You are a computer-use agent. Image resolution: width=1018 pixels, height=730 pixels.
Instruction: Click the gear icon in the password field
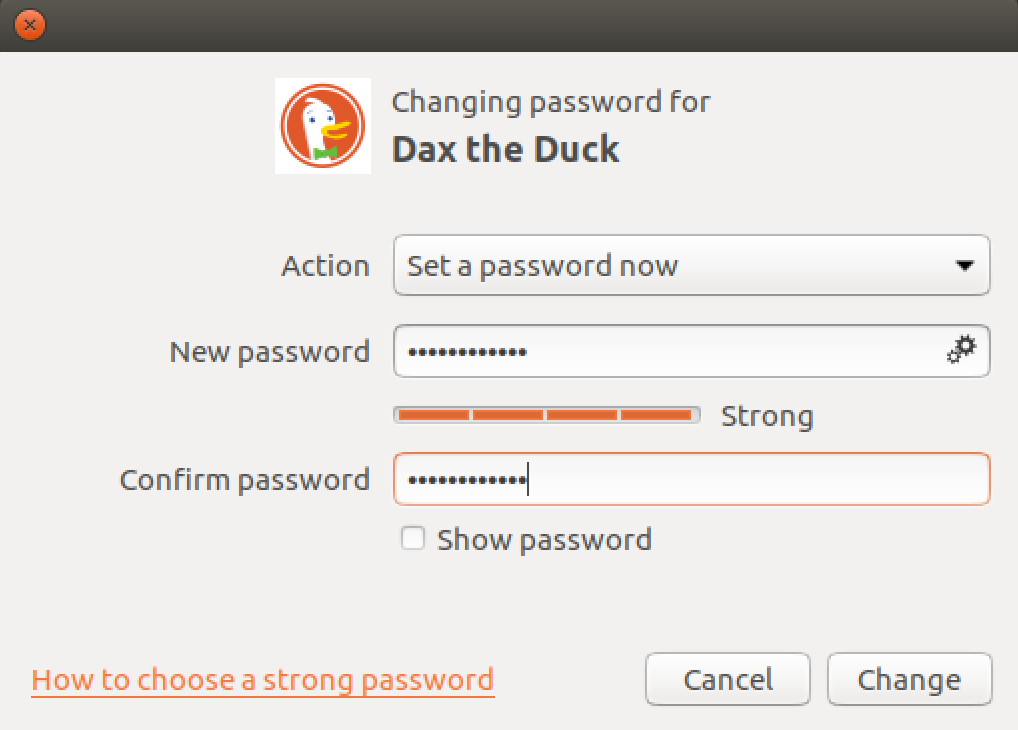[961, 350]
